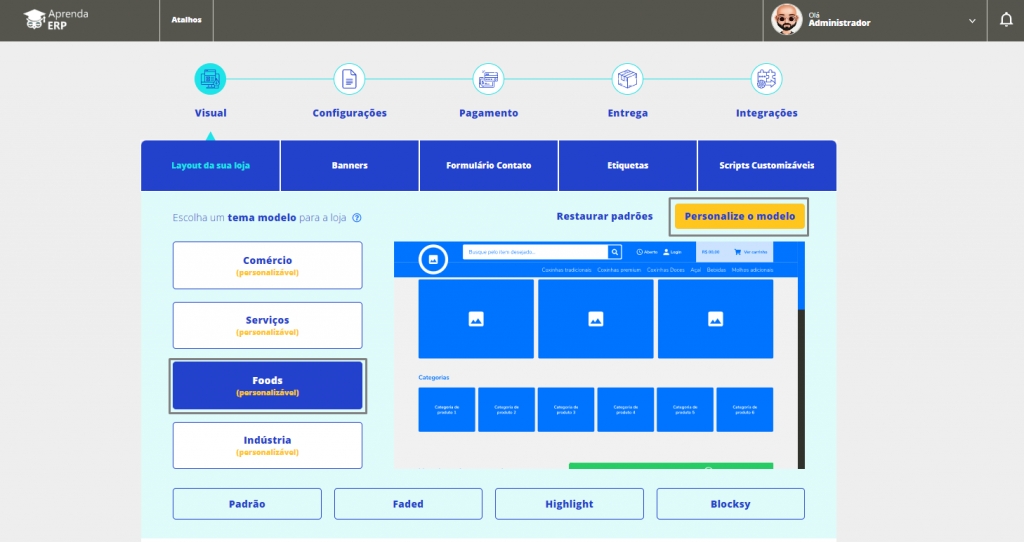Click the Administrador profile avatar
The image size is (1024, 542).
pos(787,20)
